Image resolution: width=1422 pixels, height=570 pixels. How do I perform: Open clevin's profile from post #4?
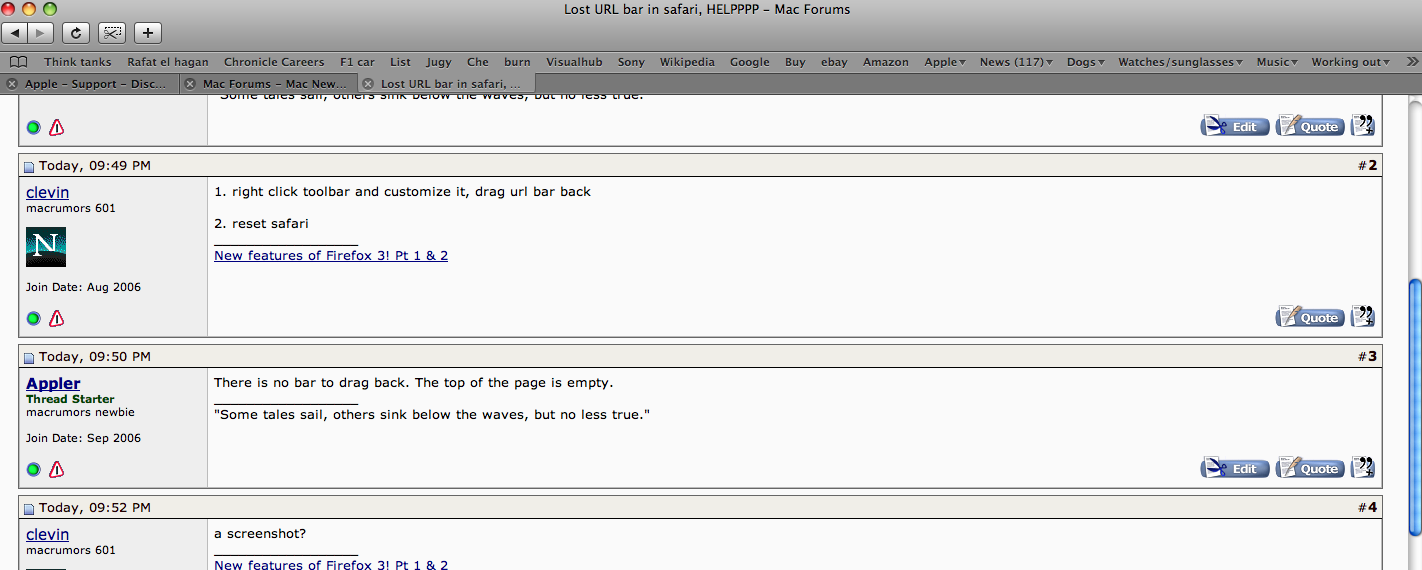coord(47,534)
